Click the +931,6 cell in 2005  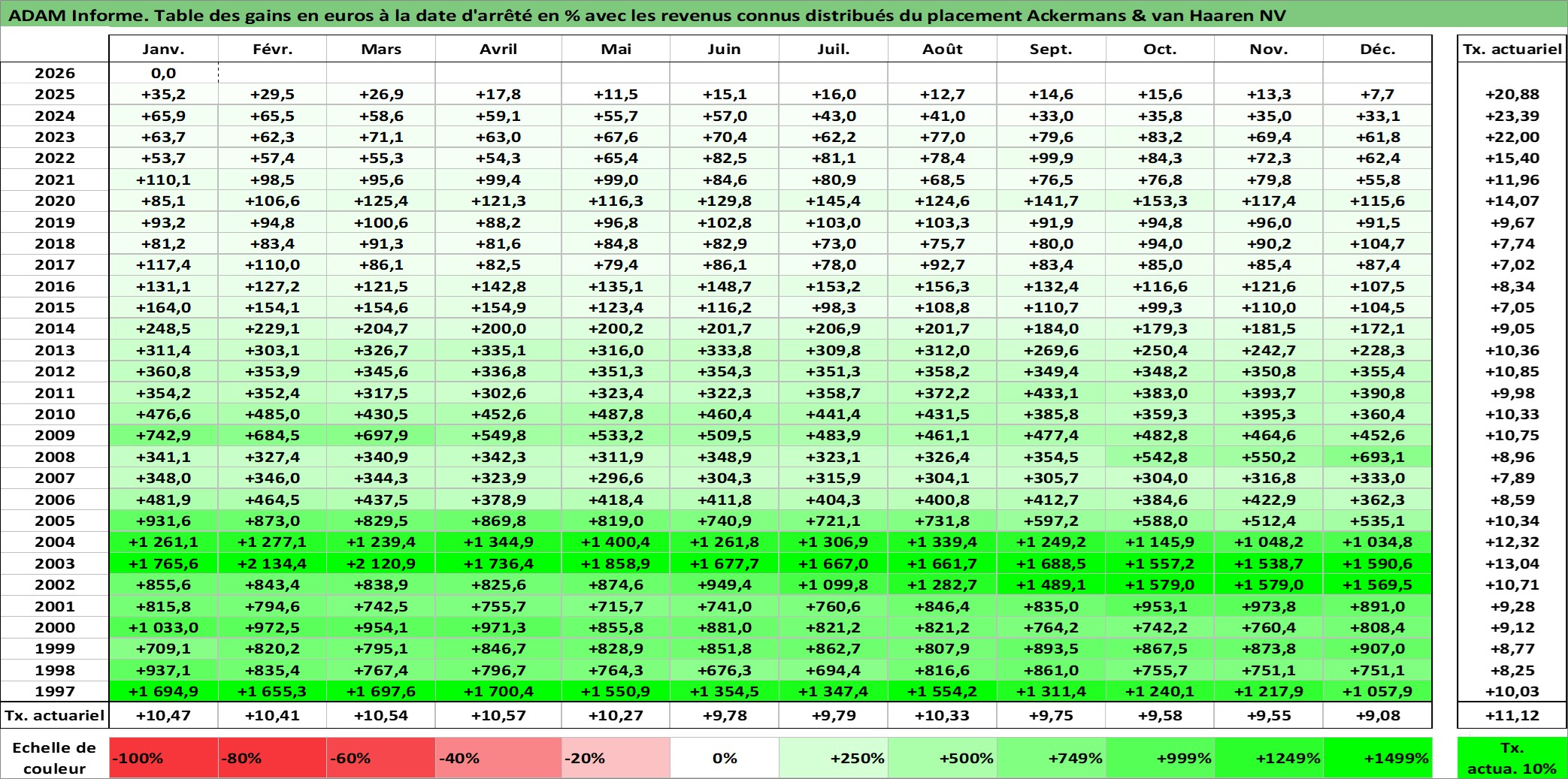point(163,521)
